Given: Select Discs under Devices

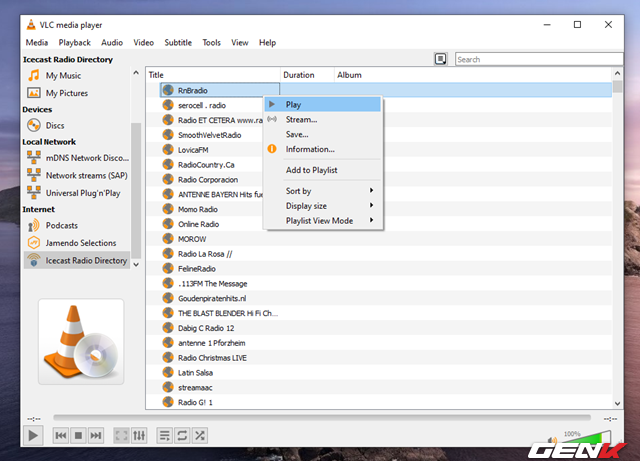Looking at the screenshot, I should click(55, 125).
